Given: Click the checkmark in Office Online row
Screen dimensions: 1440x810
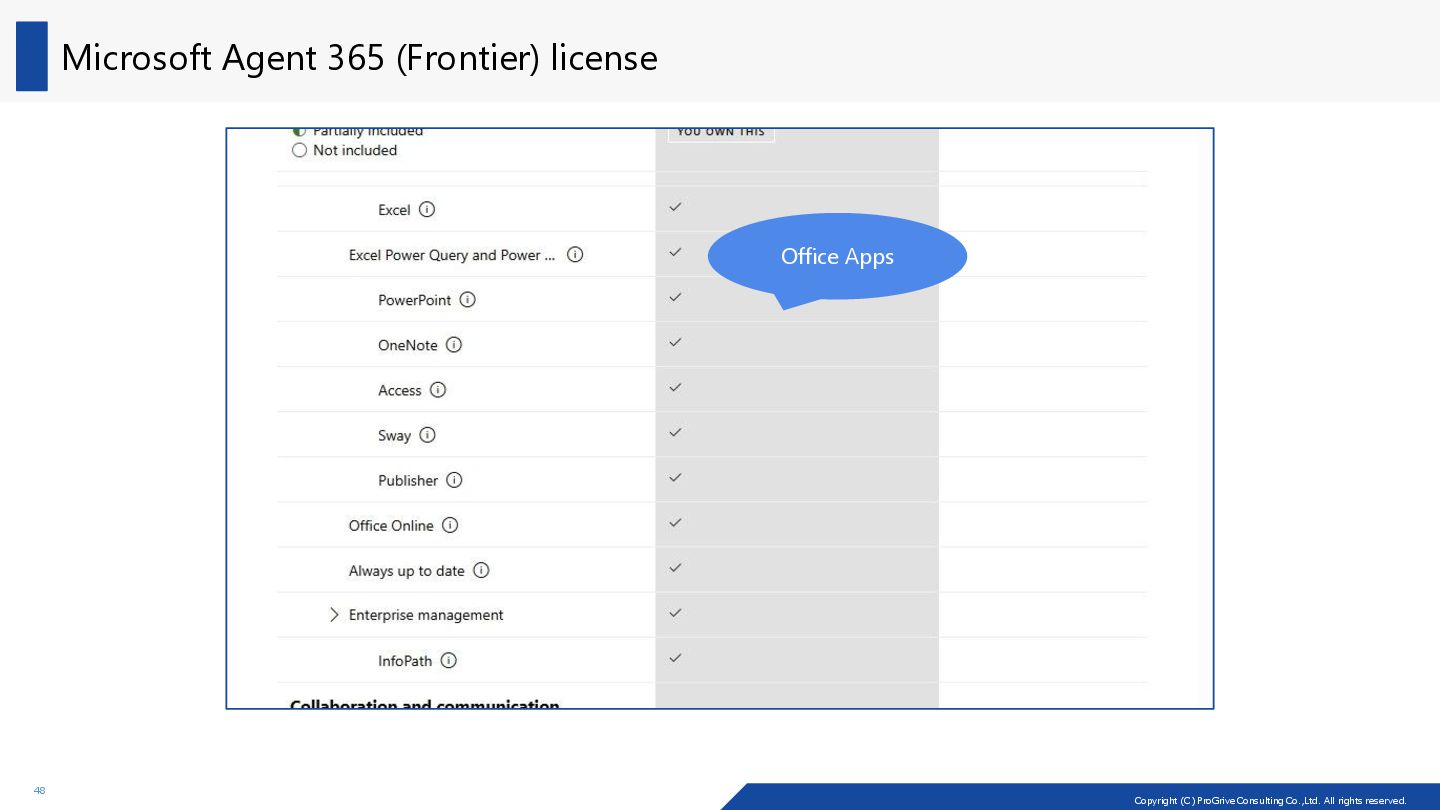Looking at the screenshot, I should [675, 522].
